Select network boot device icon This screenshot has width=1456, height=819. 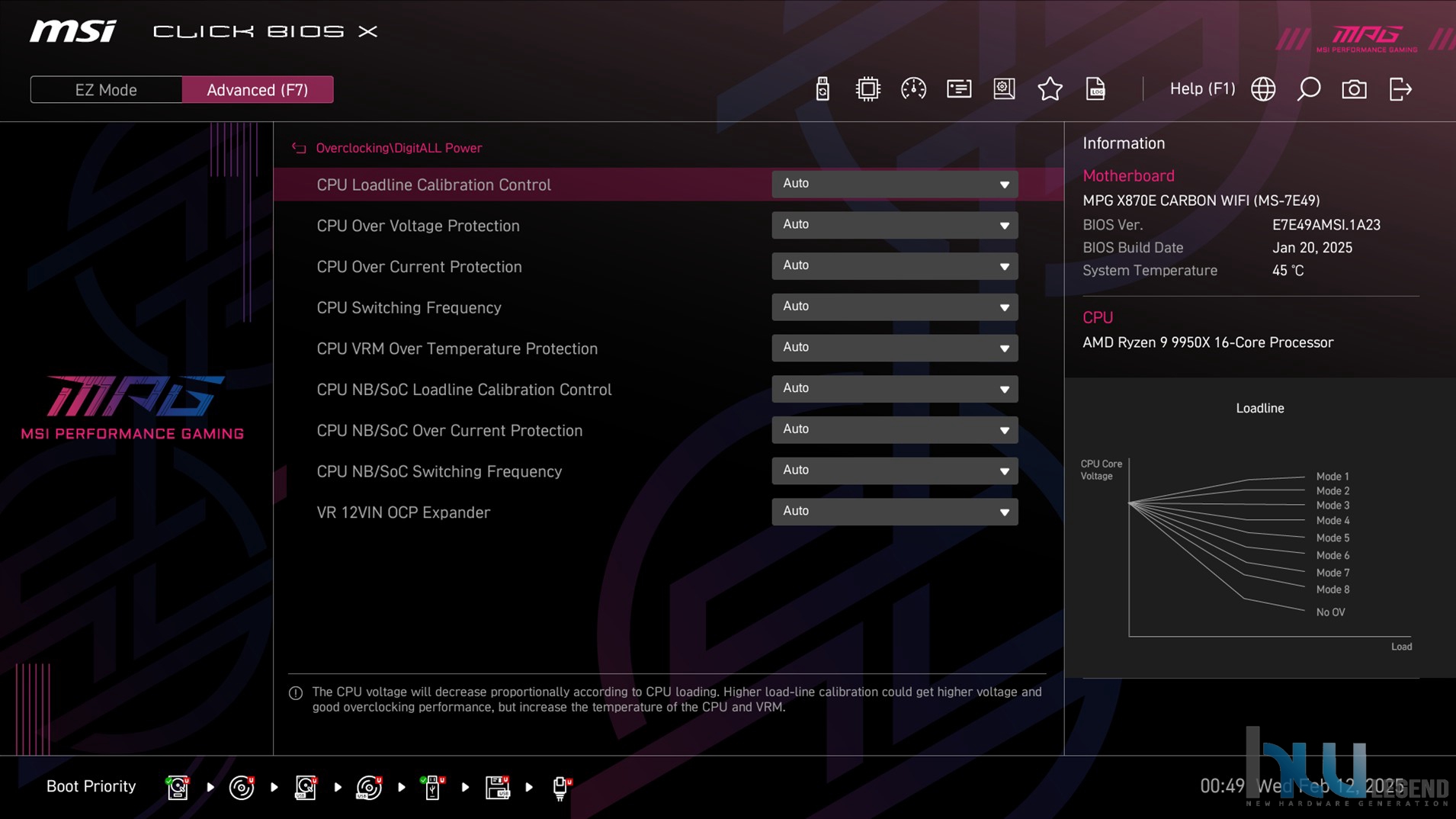pyautogui.click(x=561, y=787)
